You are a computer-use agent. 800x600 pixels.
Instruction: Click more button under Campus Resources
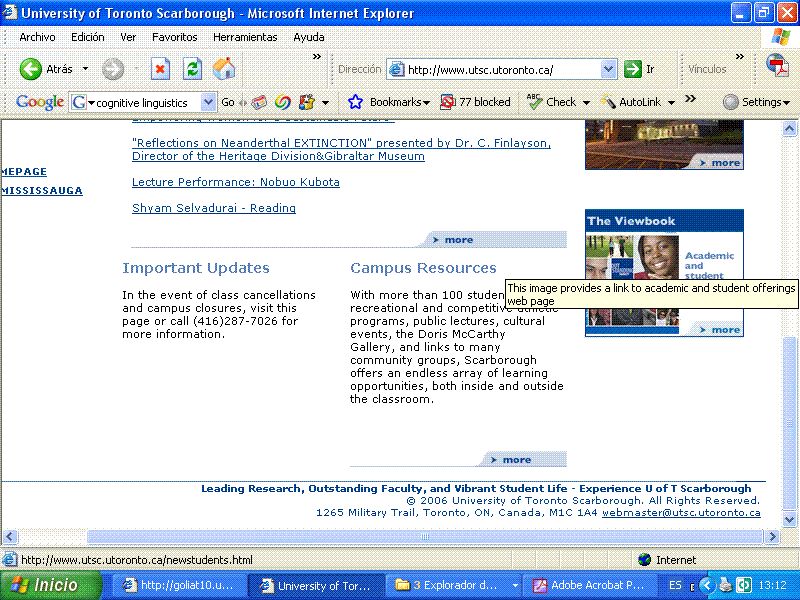[516, 460]
